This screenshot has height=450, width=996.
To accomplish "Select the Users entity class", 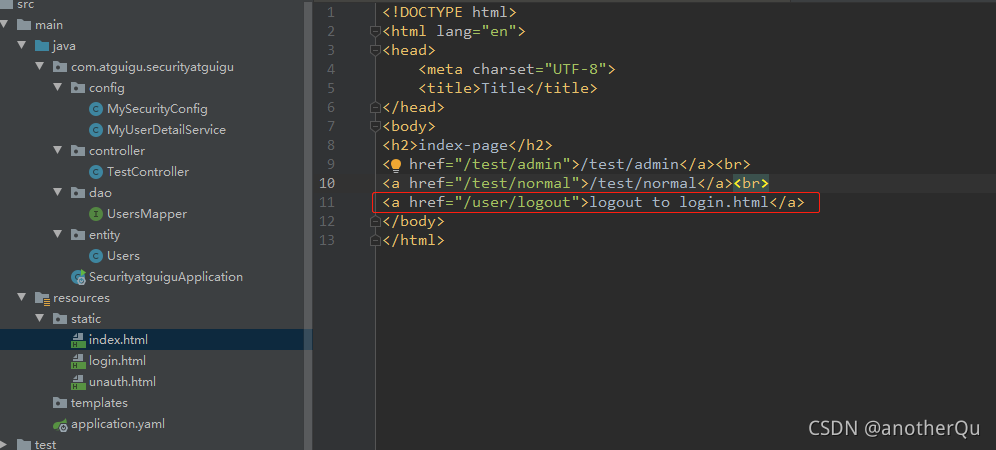I will pos(123,256).
